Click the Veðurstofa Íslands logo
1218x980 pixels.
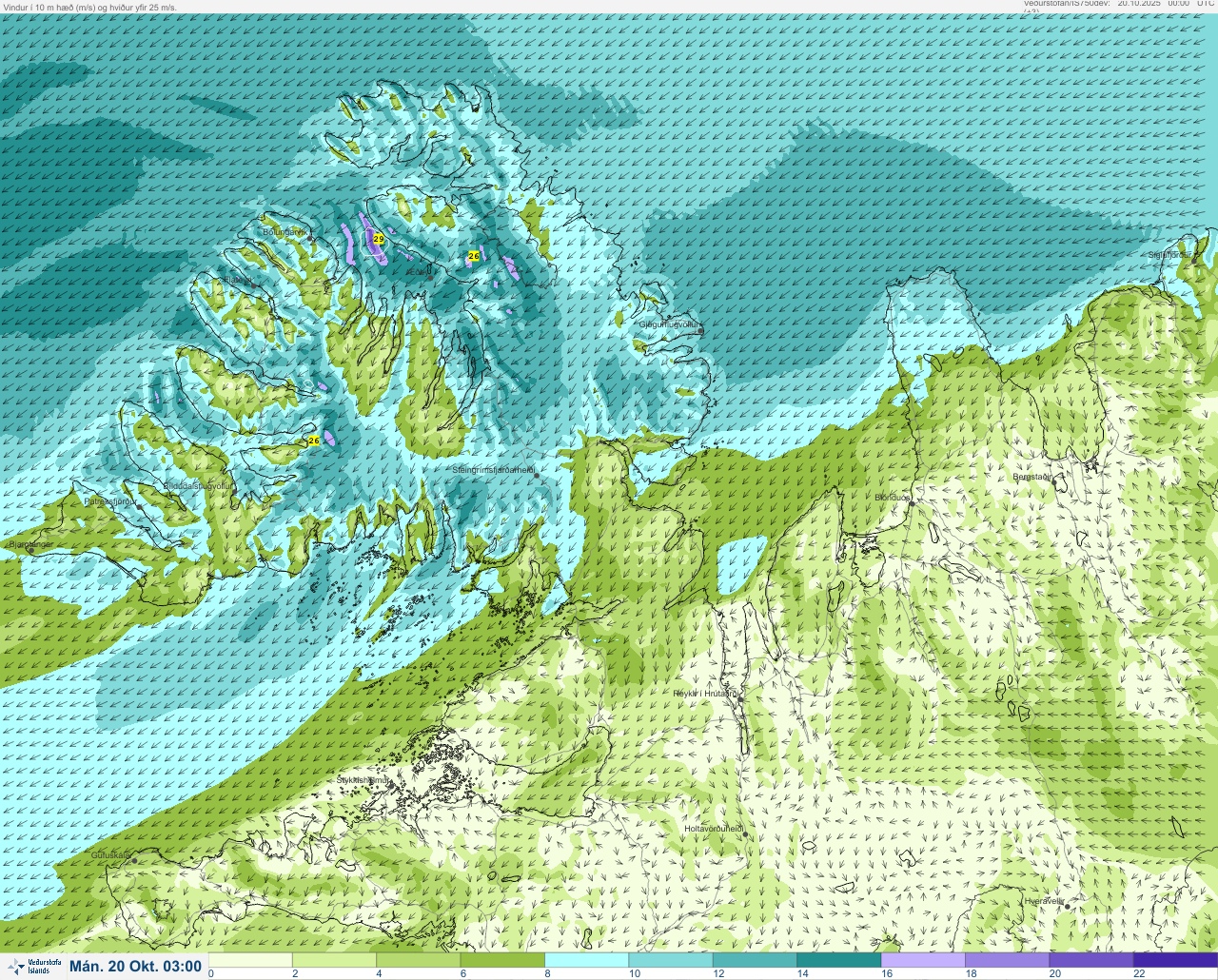(33, 966)
